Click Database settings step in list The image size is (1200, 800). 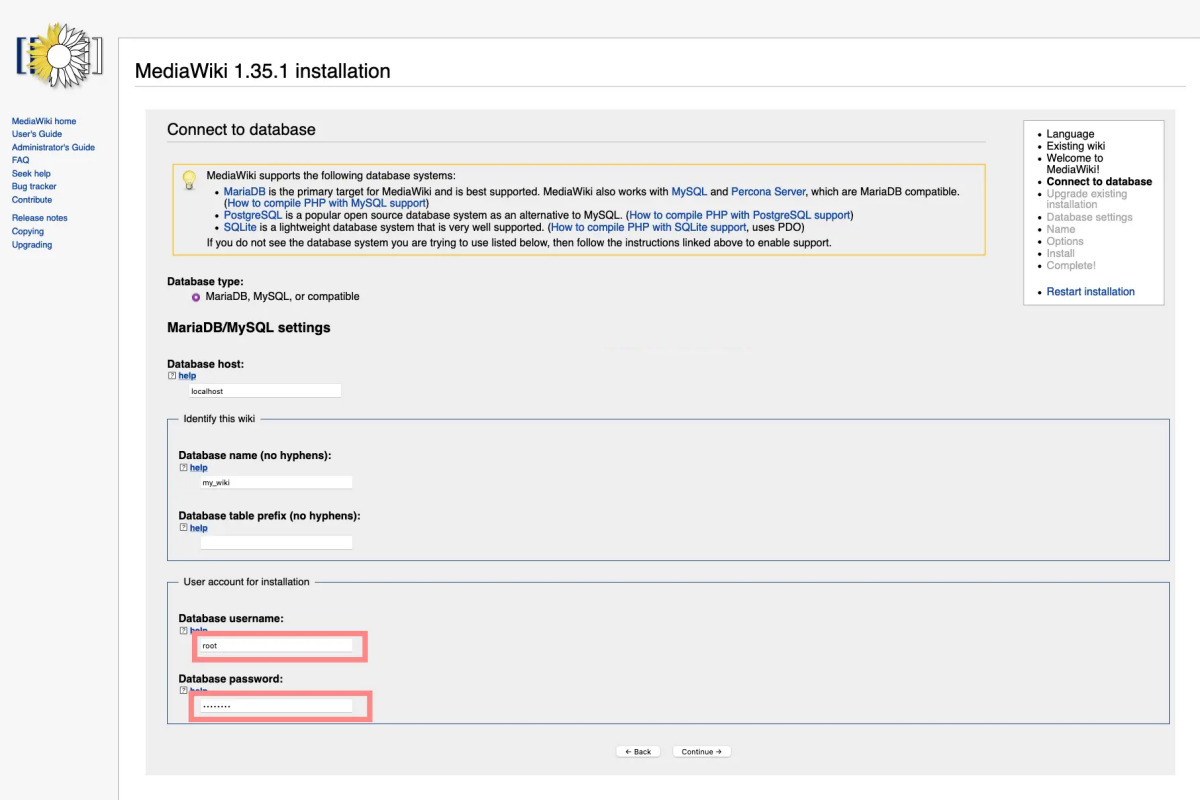(x=1089, y=217)
